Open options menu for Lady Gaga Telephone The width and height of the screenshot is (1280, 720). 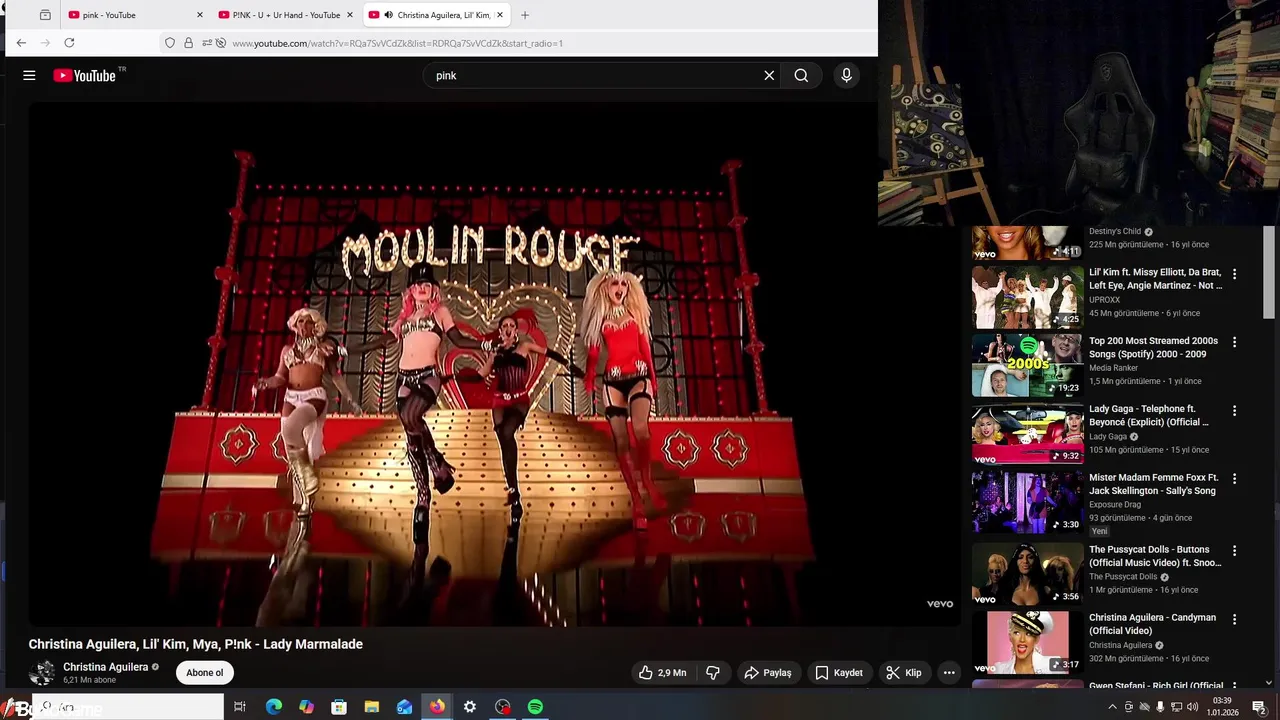pyautogui.click(x=1234, y=411)
